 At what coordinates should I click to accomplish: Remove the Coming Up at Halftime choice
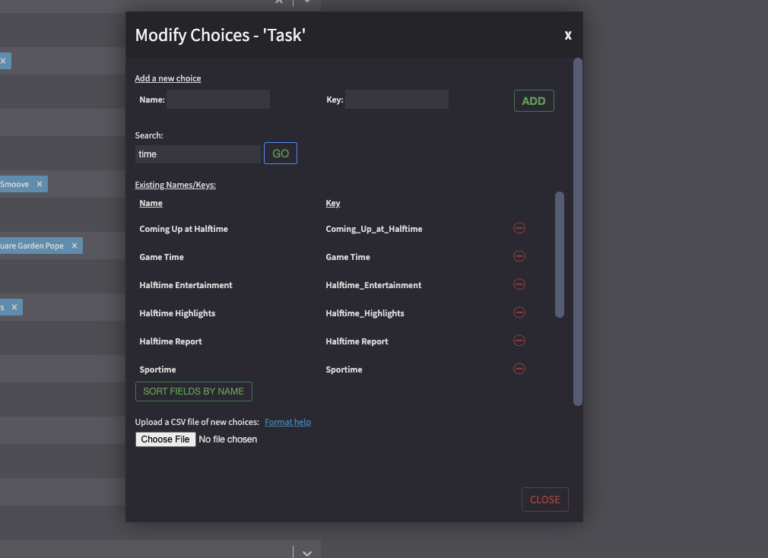click(x=519, y=228)
